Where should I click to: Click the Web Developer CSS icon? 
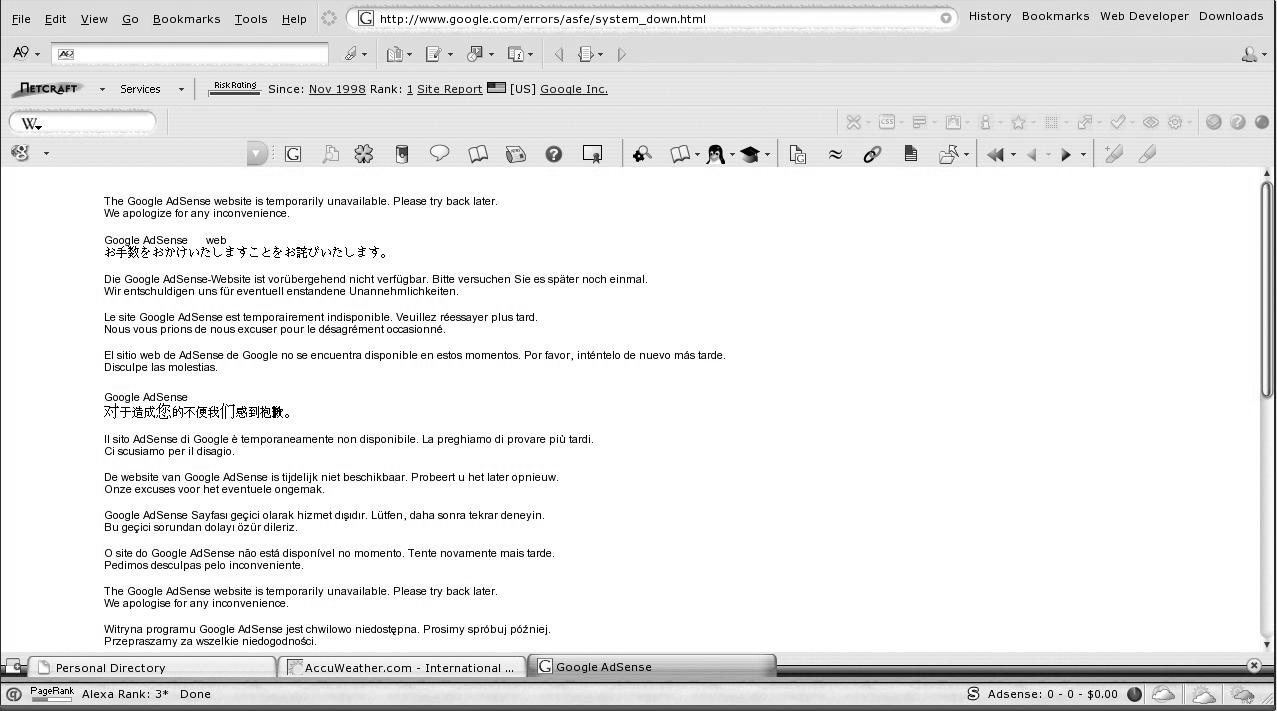click(887, 122)
